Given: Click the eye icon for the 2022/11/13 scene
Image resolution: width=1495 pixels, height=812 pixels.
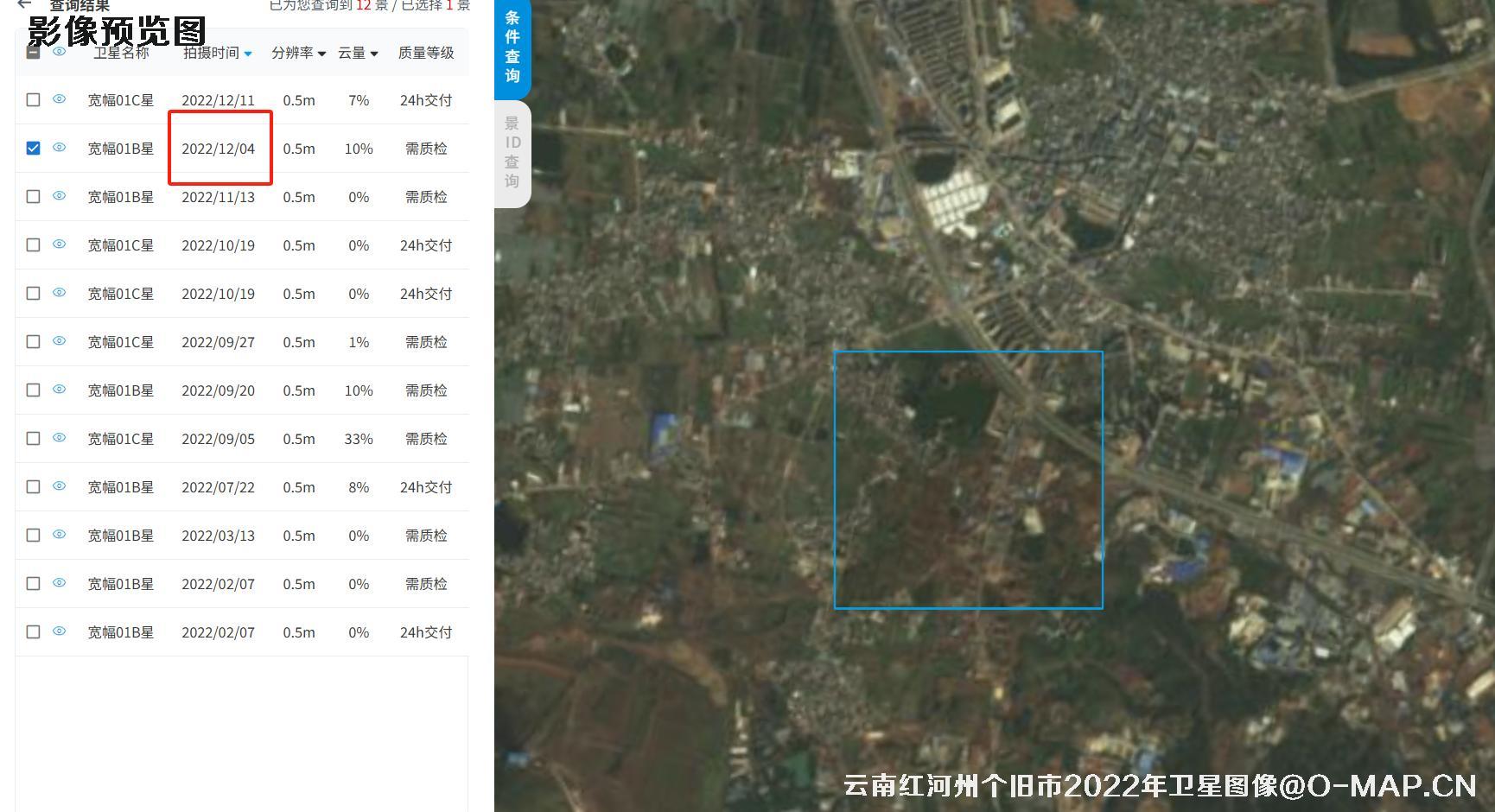Looking at the screenshot, I should point(59,197).
